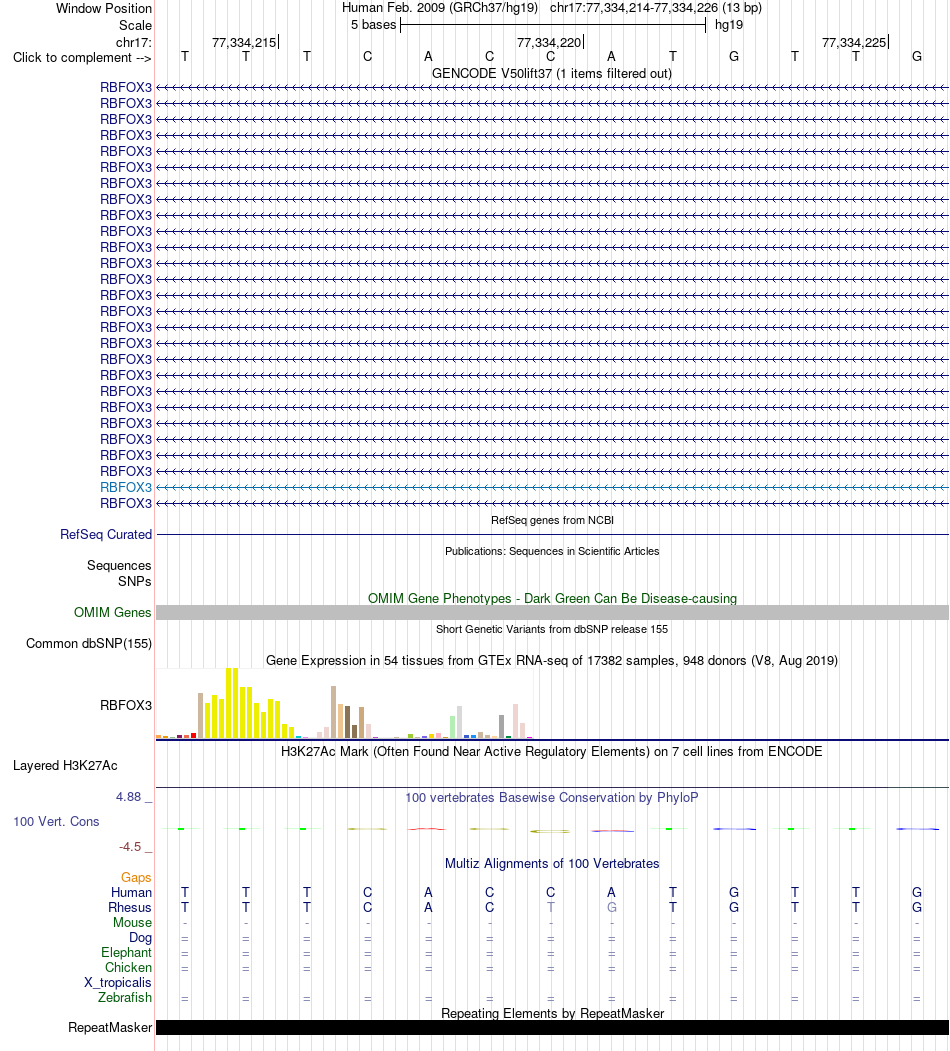This screenshot has width=950, height=1051.
Task: Click the light-blue highlighted RBFOX3 transcript label
Action: click(x=126, y=487)
